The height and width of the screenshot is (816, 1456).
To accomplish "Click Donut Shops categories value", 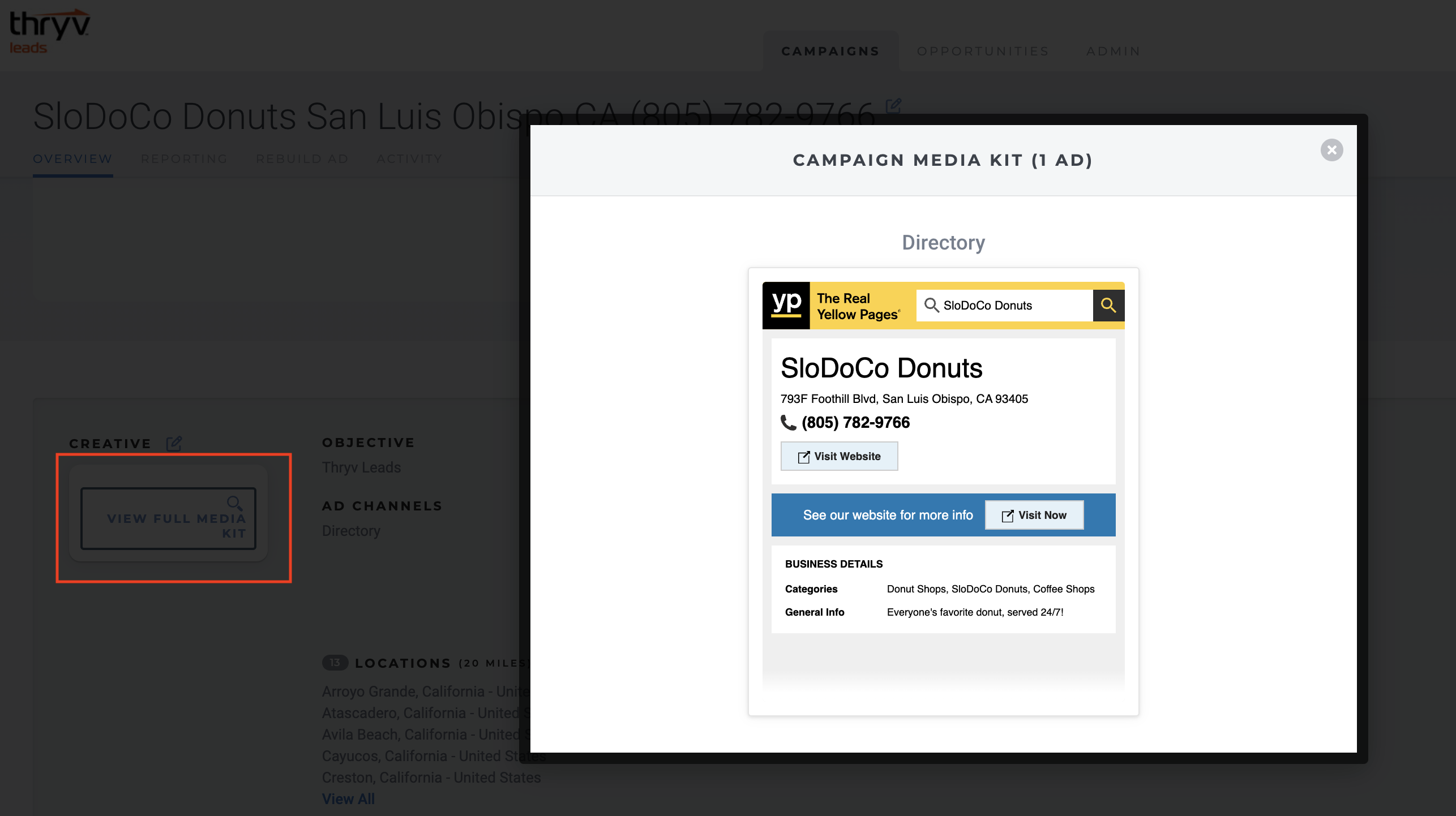I will [x=991, y=589].
